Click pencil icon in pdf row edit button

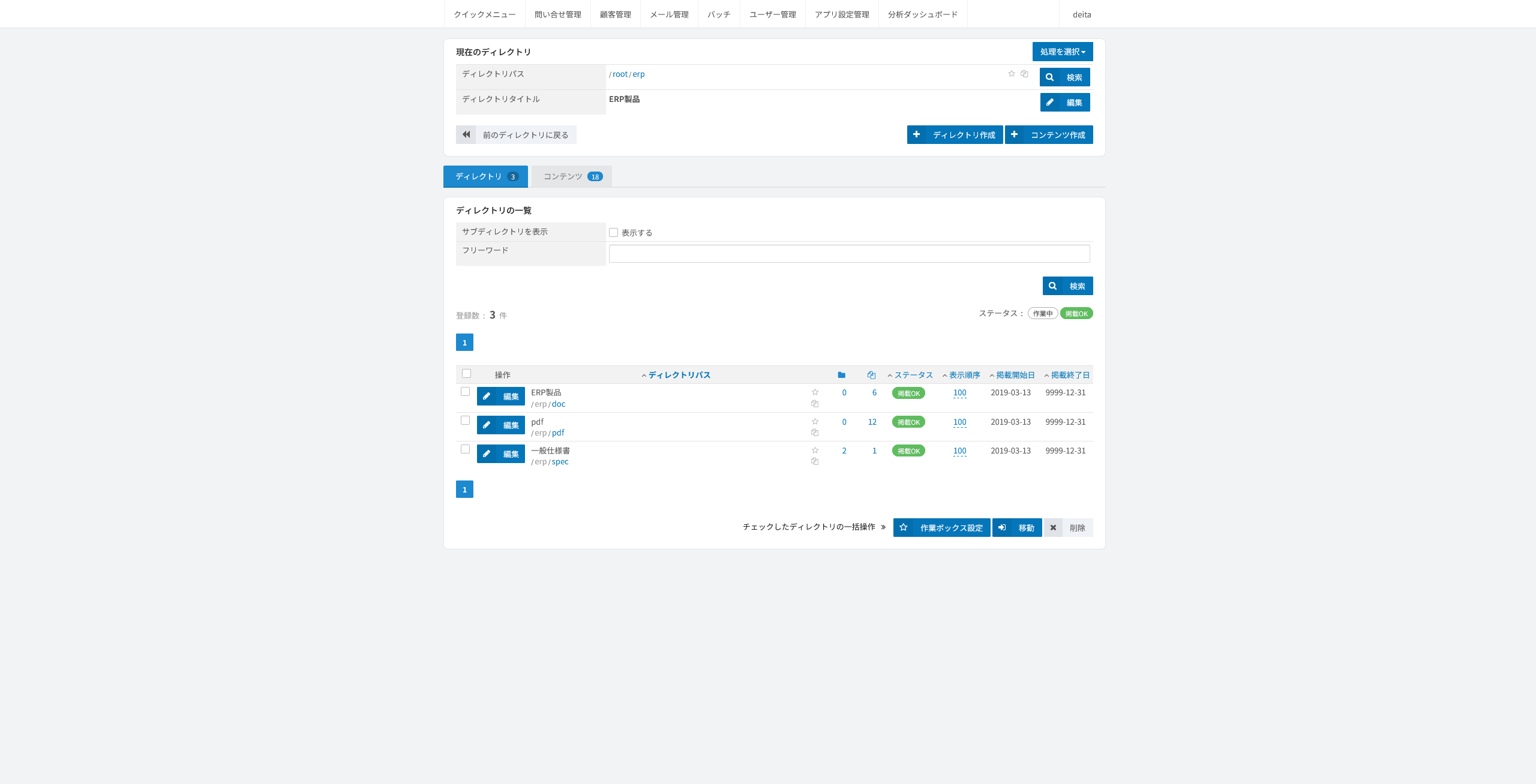(x=487, y=425)
